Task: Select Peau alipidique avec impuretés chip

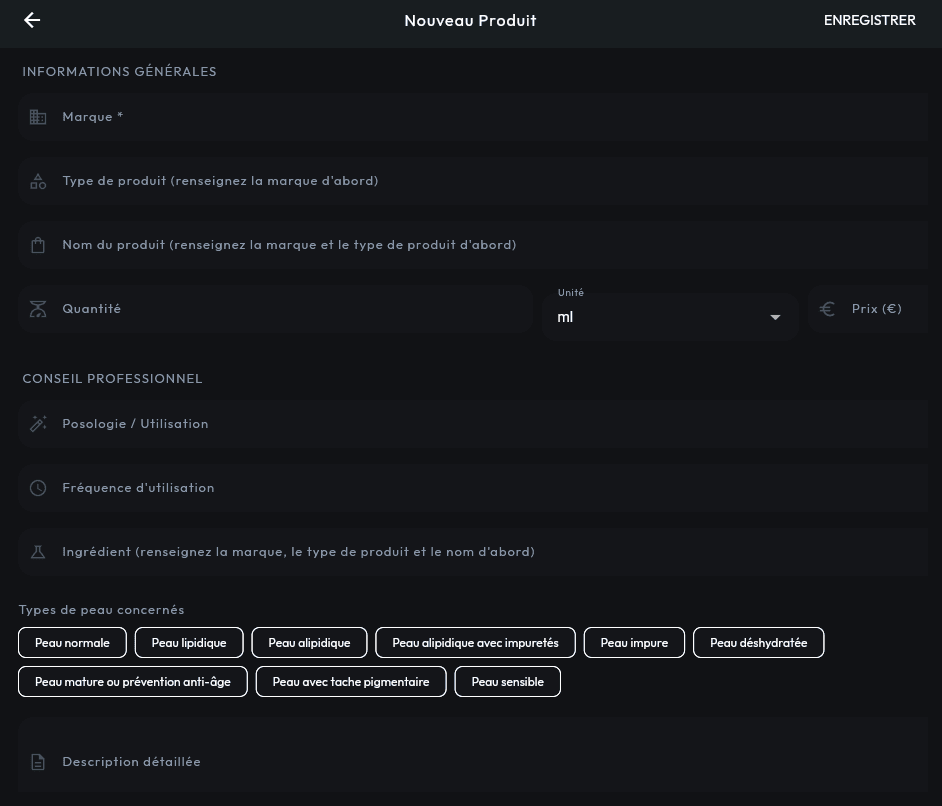Action: click(x=475, y=643)
